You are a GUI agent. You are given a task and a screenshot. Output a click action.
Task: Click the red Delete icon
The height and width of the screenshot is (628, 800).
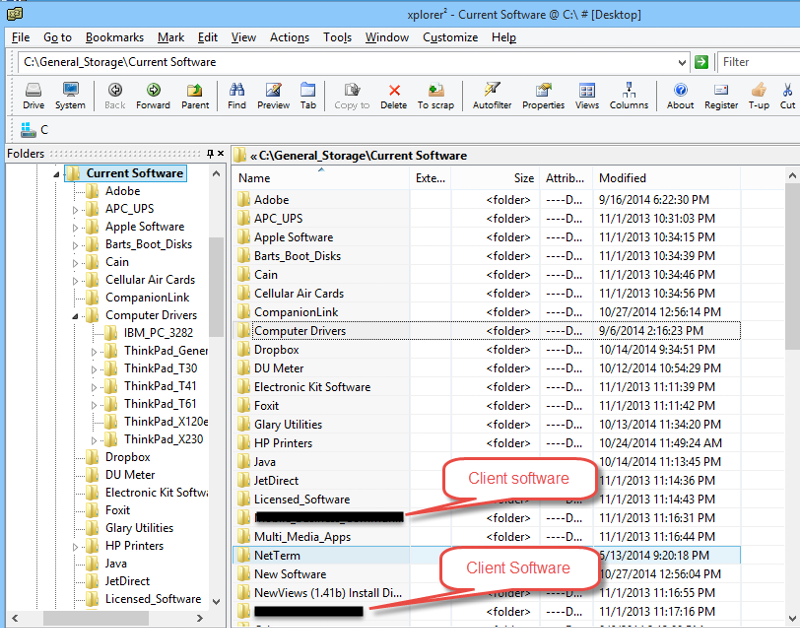pyautogui.click(x=394, y=95)
